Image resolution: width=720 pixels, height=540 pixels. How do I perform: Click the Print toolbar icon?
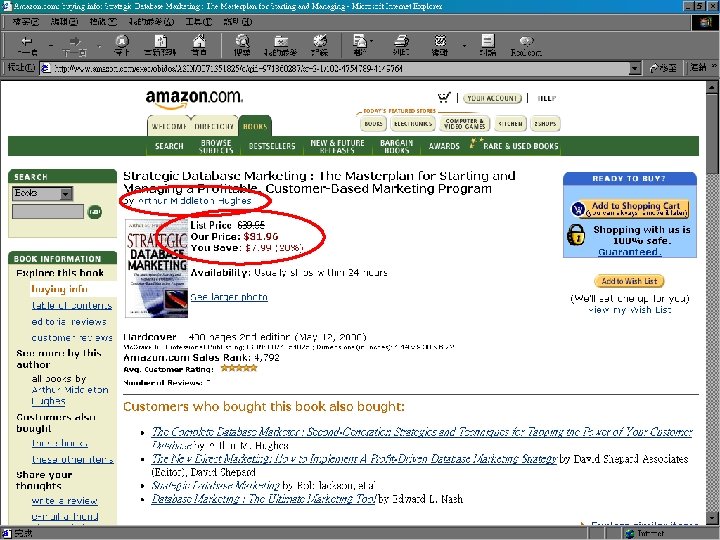(401, 45)
